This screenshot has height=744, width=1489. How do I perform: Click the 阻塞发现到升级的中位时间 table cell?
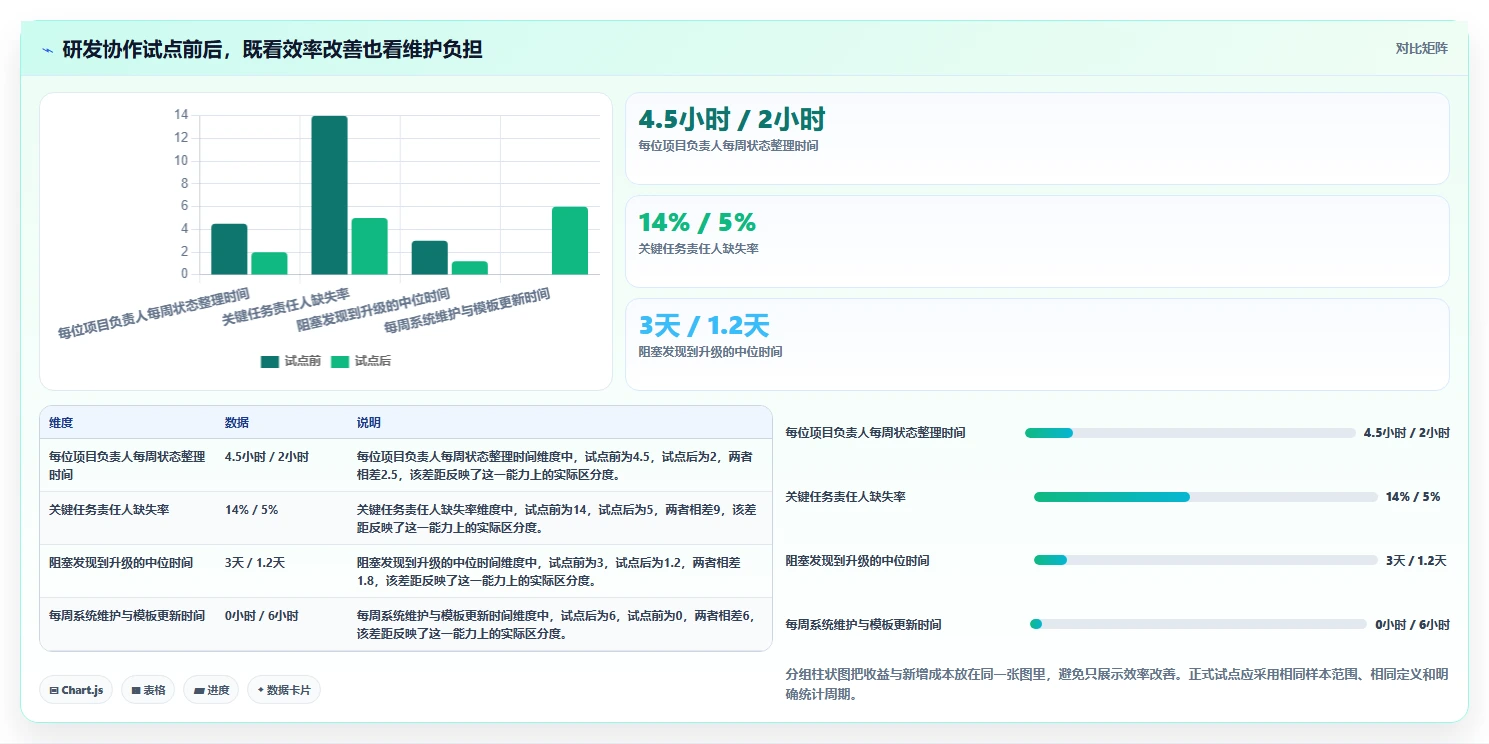pyautogui.click(x=128, y=571)
